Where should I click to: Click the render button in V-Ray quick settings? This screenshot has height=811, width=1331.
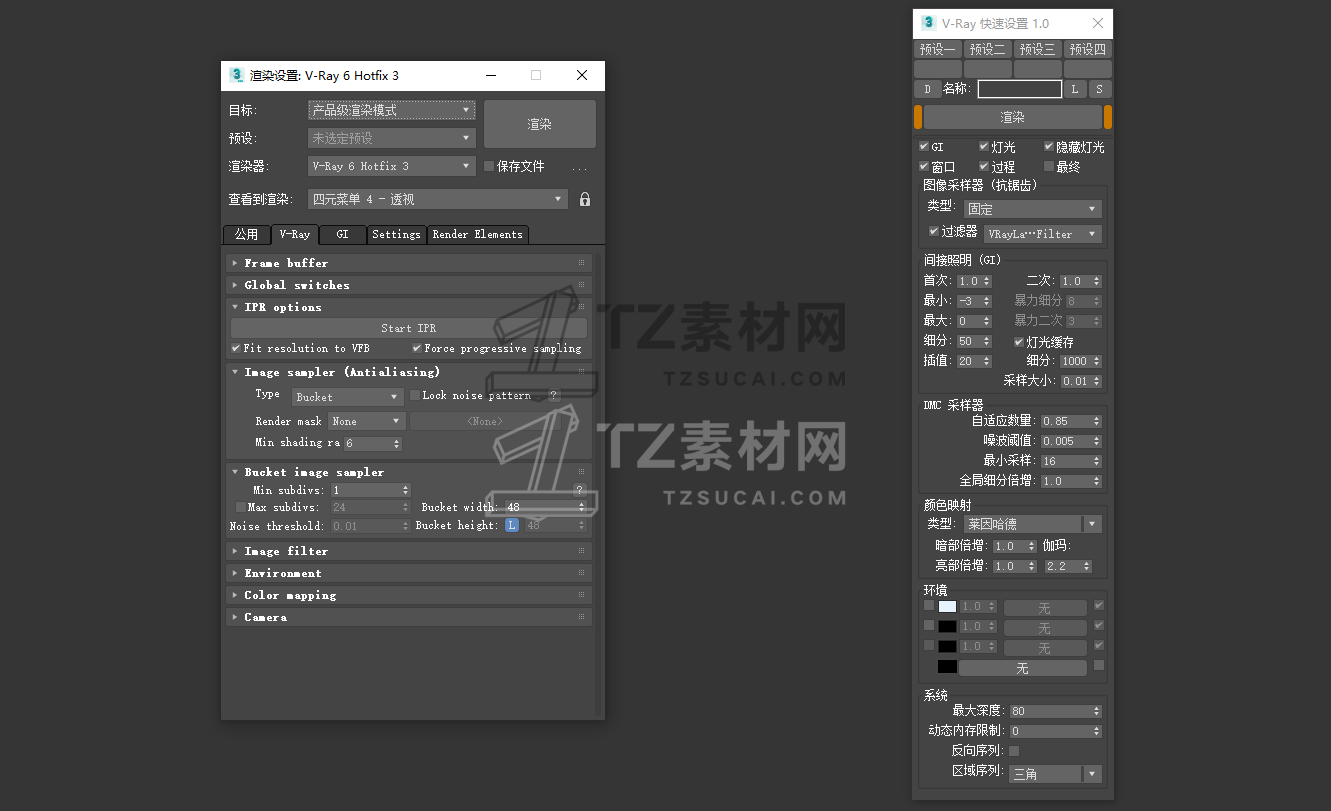(1013, 117)
